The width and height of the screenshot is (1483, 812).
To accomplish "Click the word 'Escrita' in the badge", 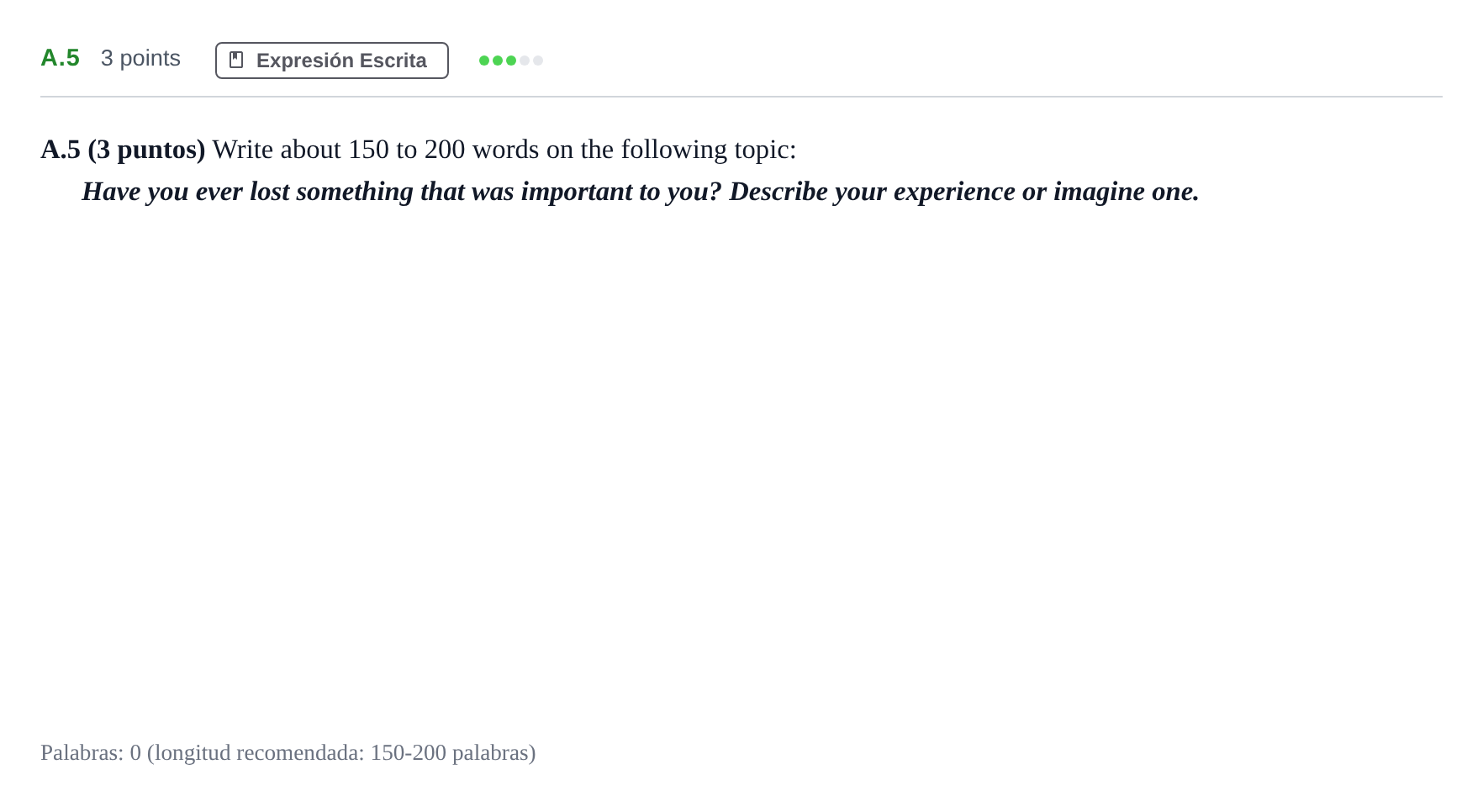I will coord(393,61).
